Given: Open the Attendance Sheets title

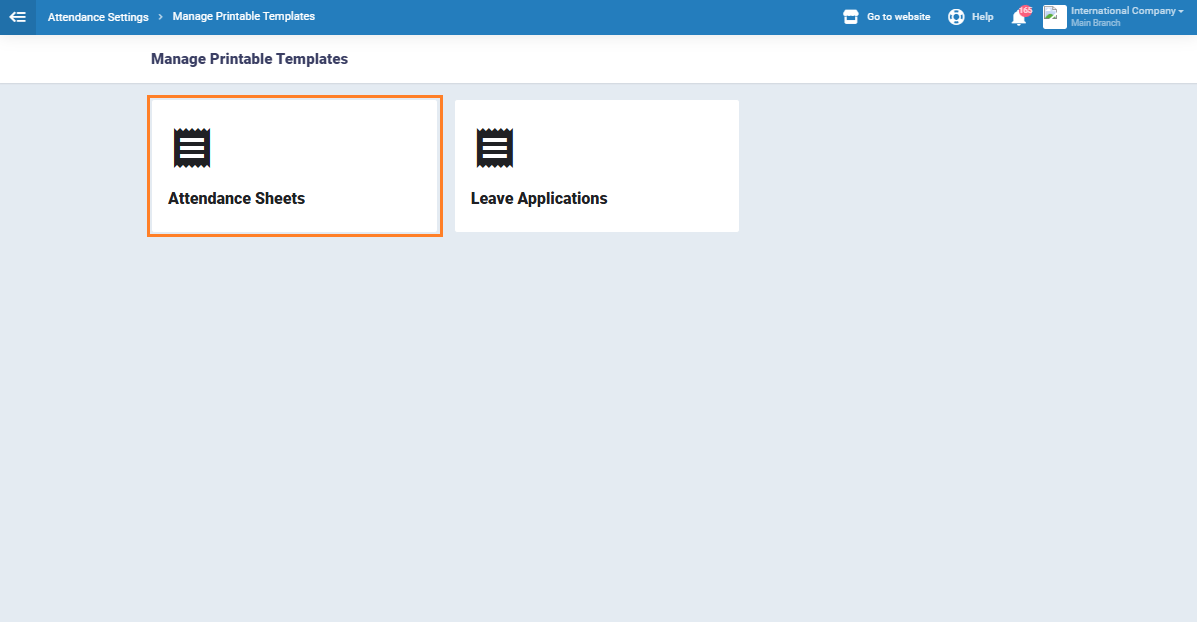Looking at the screenshot, I should 236,198.
